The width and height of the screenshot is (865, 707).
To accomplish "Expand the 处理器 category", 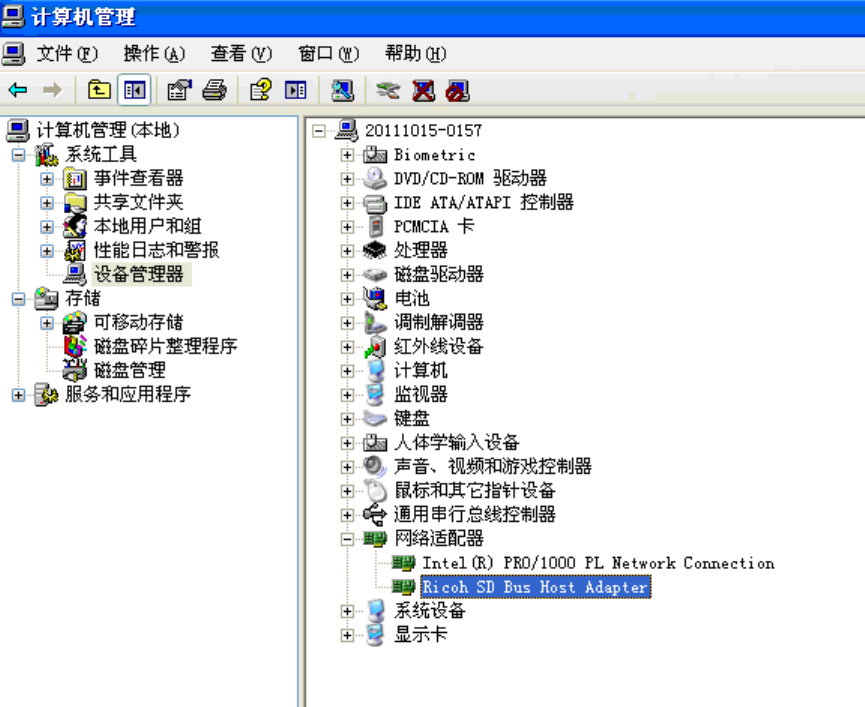I will pos(347,251).
